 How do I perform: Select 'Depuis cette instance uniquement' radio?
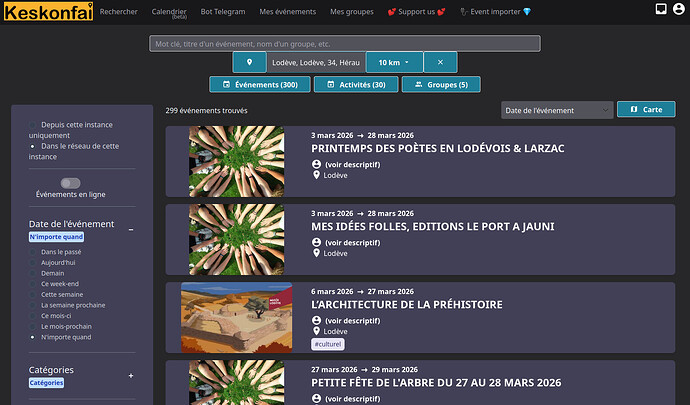point(32,125)
